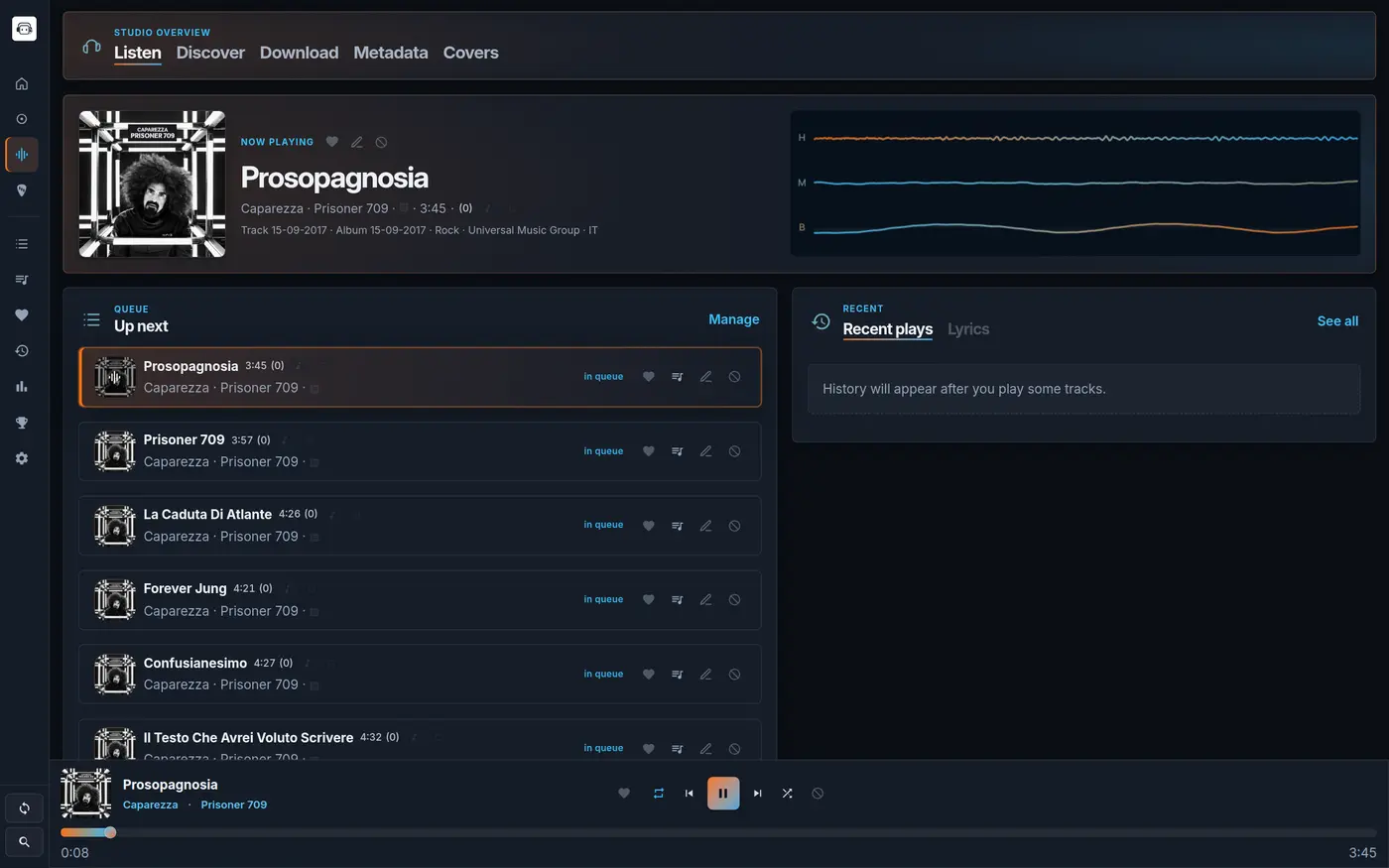Toggle repeat in the player bar
Viewport: 1389px width, 868px height.
[659, 794]
